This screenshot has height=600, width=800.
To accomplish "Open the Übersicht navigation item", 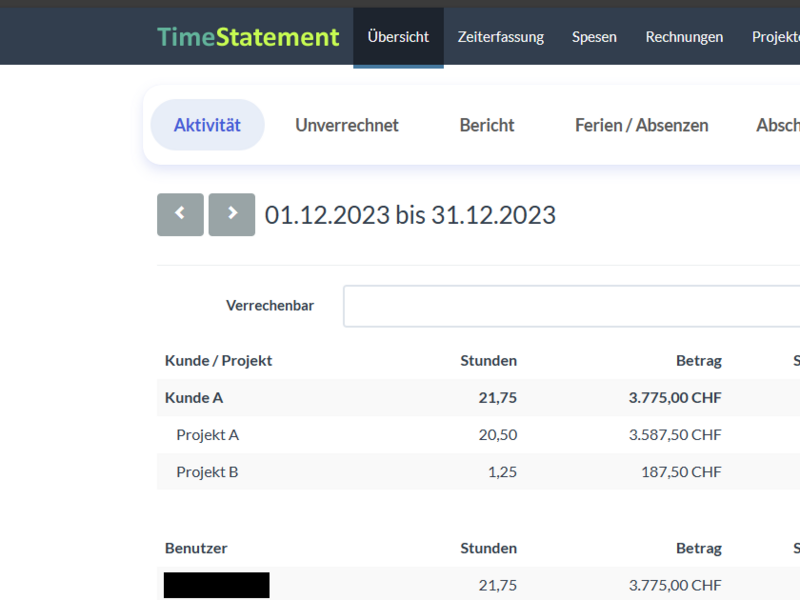I will click(x=398, y=37).
